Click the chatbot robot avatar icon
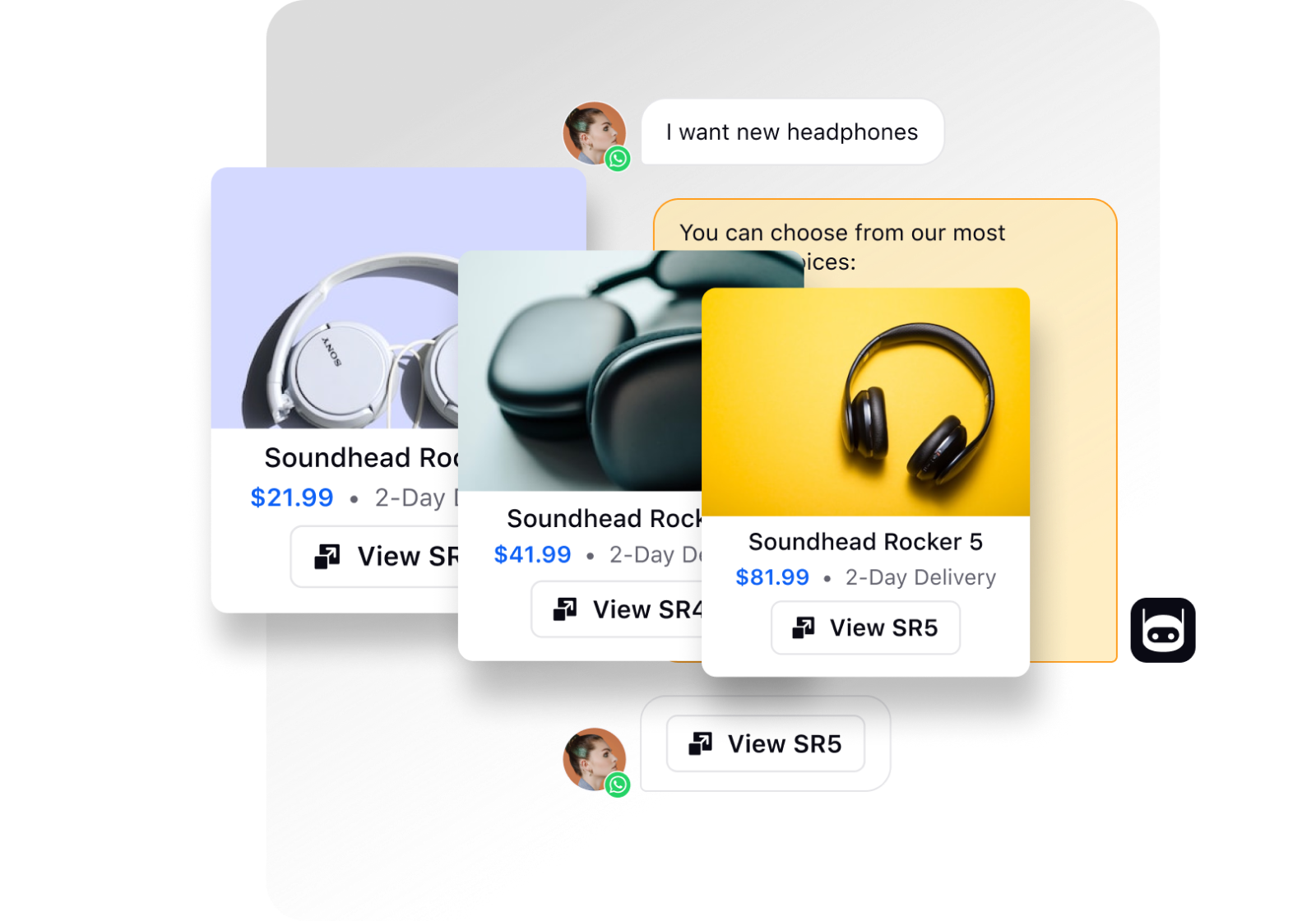 coord(1162,630)
